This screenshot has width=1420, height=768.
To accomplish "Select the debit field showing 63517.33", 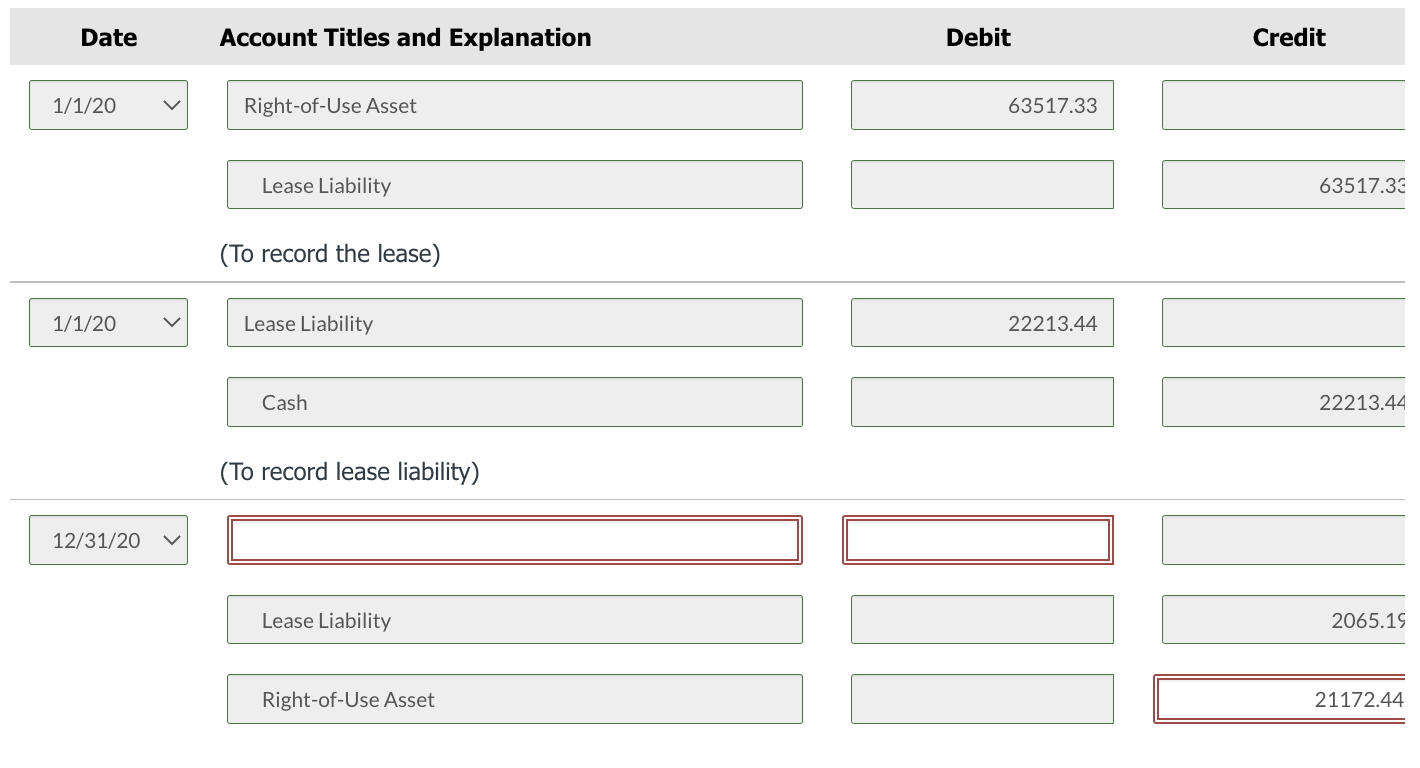I will coord(982,105).
